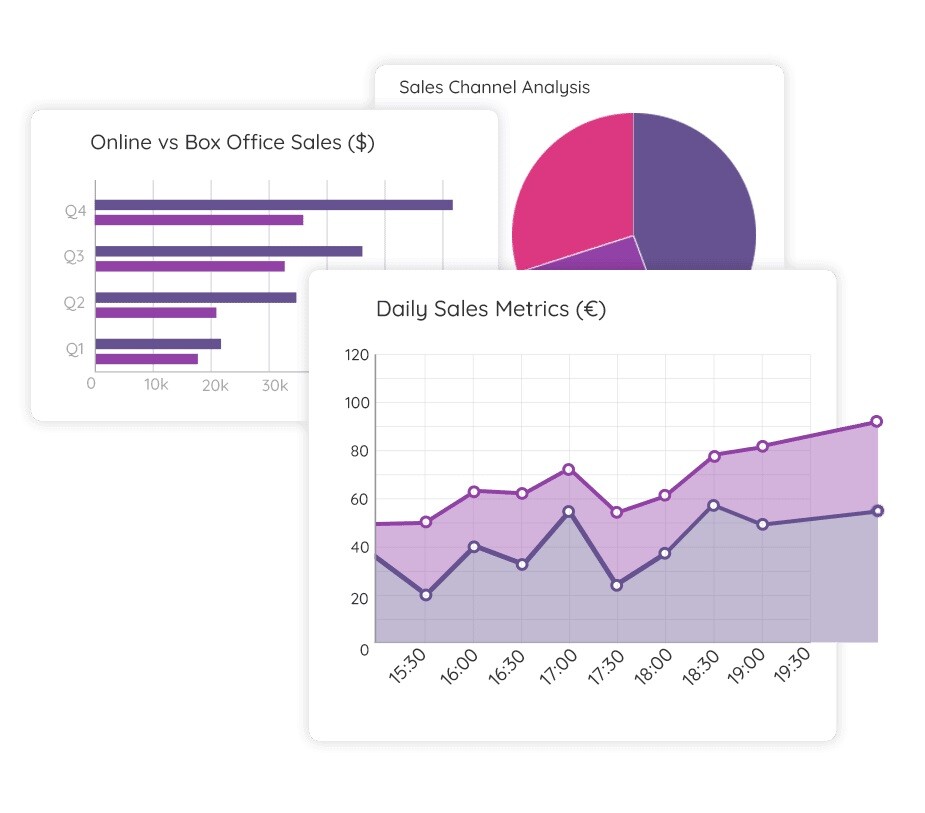Click the "Daily Sales Metrics (€)" title
The width and height of the screenshot is (925, 813).
coord(491,309)
